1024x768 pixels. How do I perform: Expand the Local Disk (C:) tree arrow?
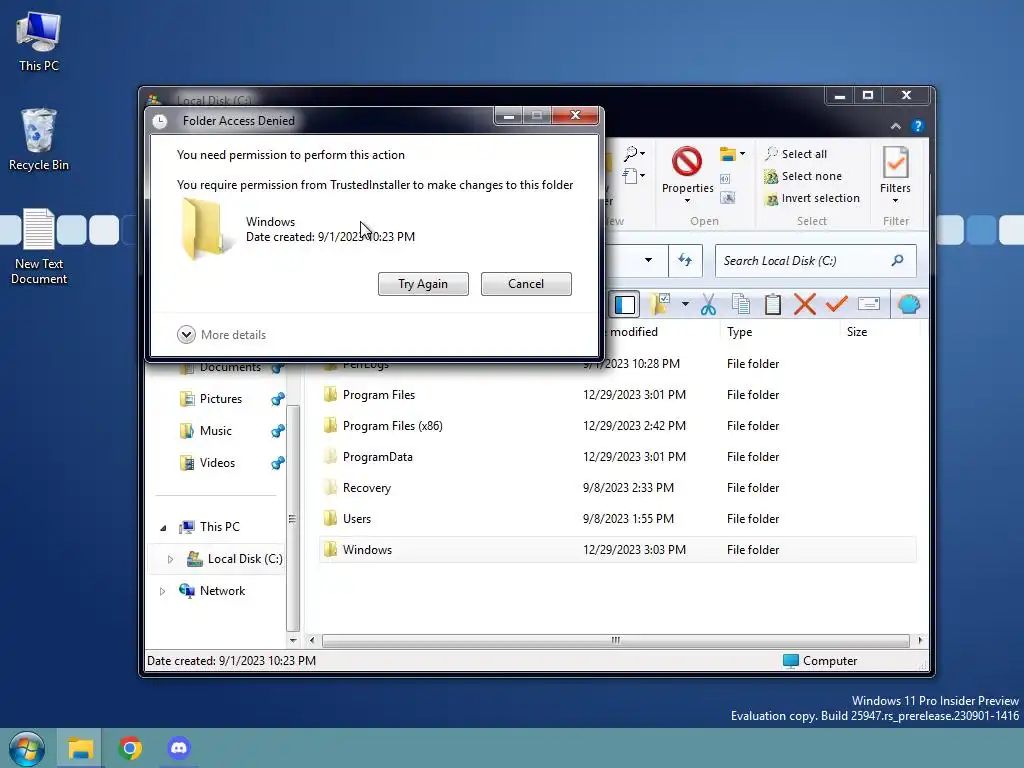170,560
